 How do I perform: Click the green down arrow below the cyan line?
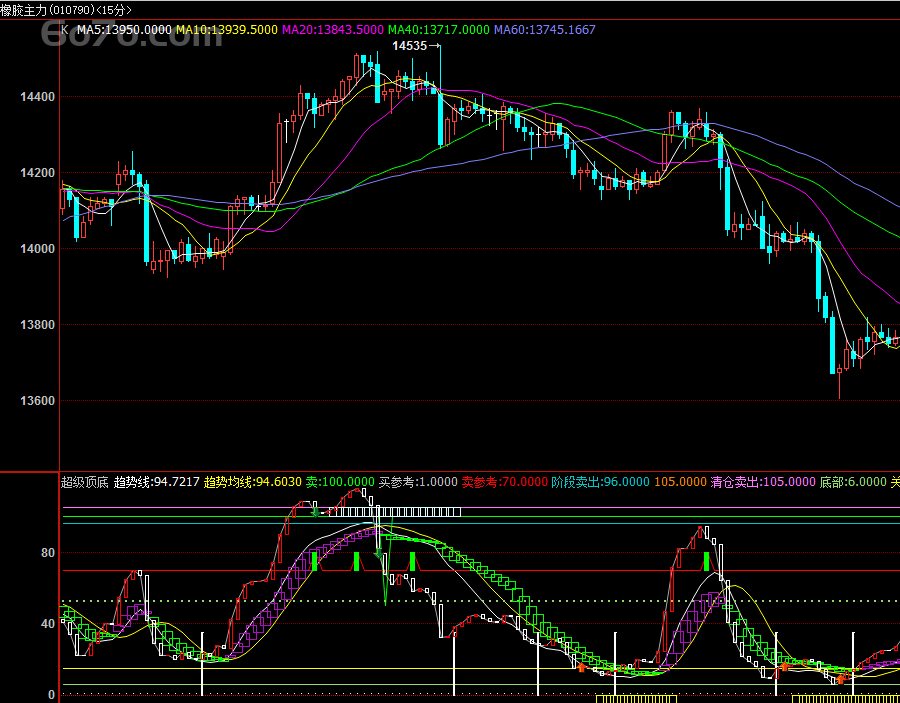tap(378, 554)
